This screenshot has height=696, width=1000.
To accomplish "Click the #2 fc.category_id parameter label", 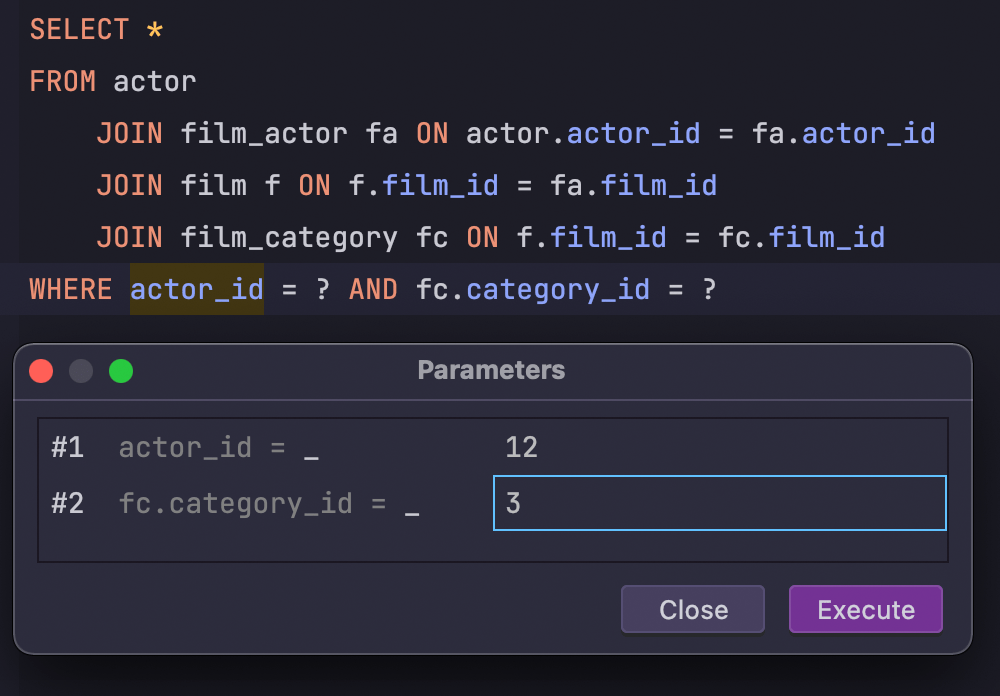I will tap(268, 503).
